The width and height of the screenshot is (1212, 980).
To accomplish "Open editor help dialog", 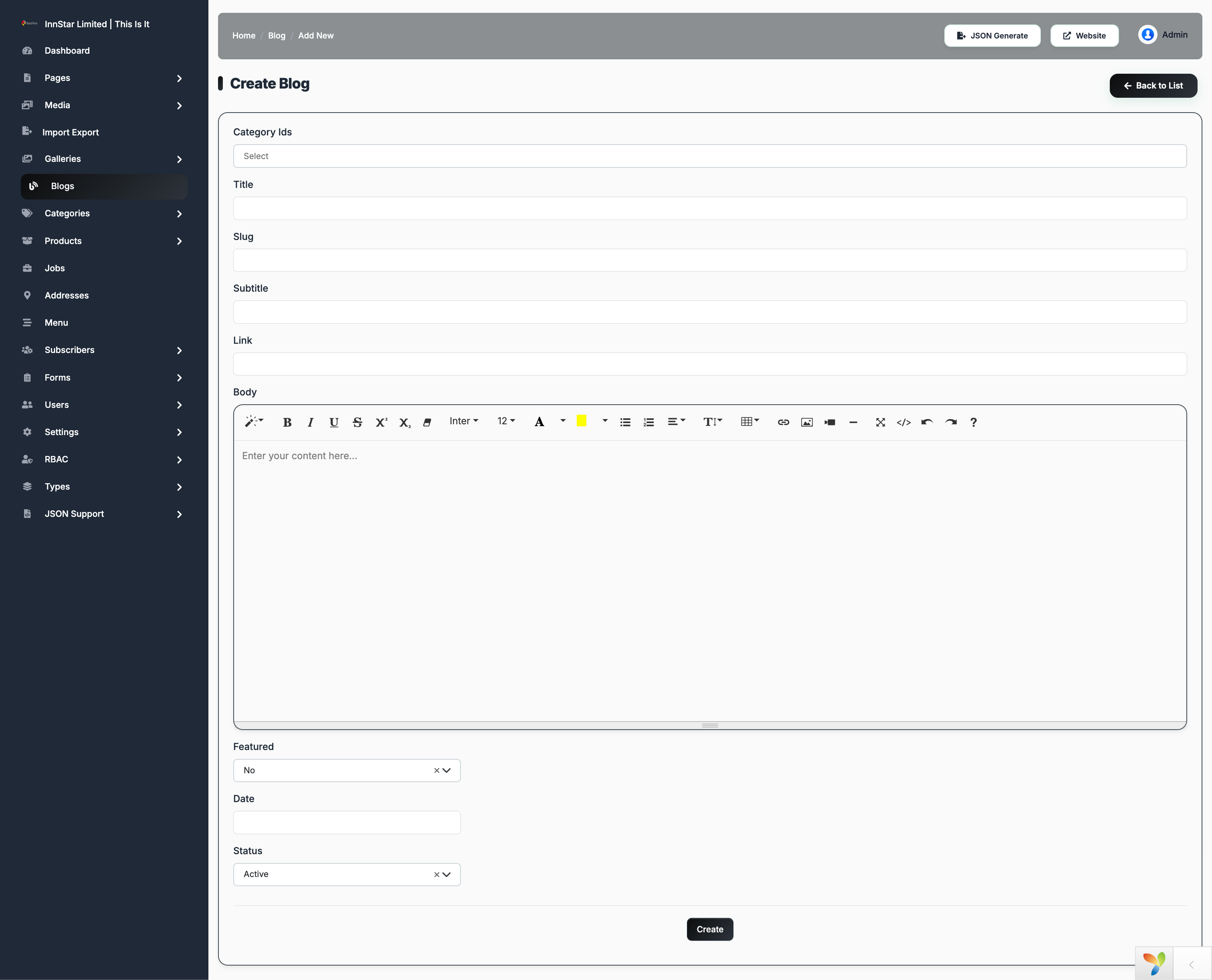I will click(x=974, y=422).
